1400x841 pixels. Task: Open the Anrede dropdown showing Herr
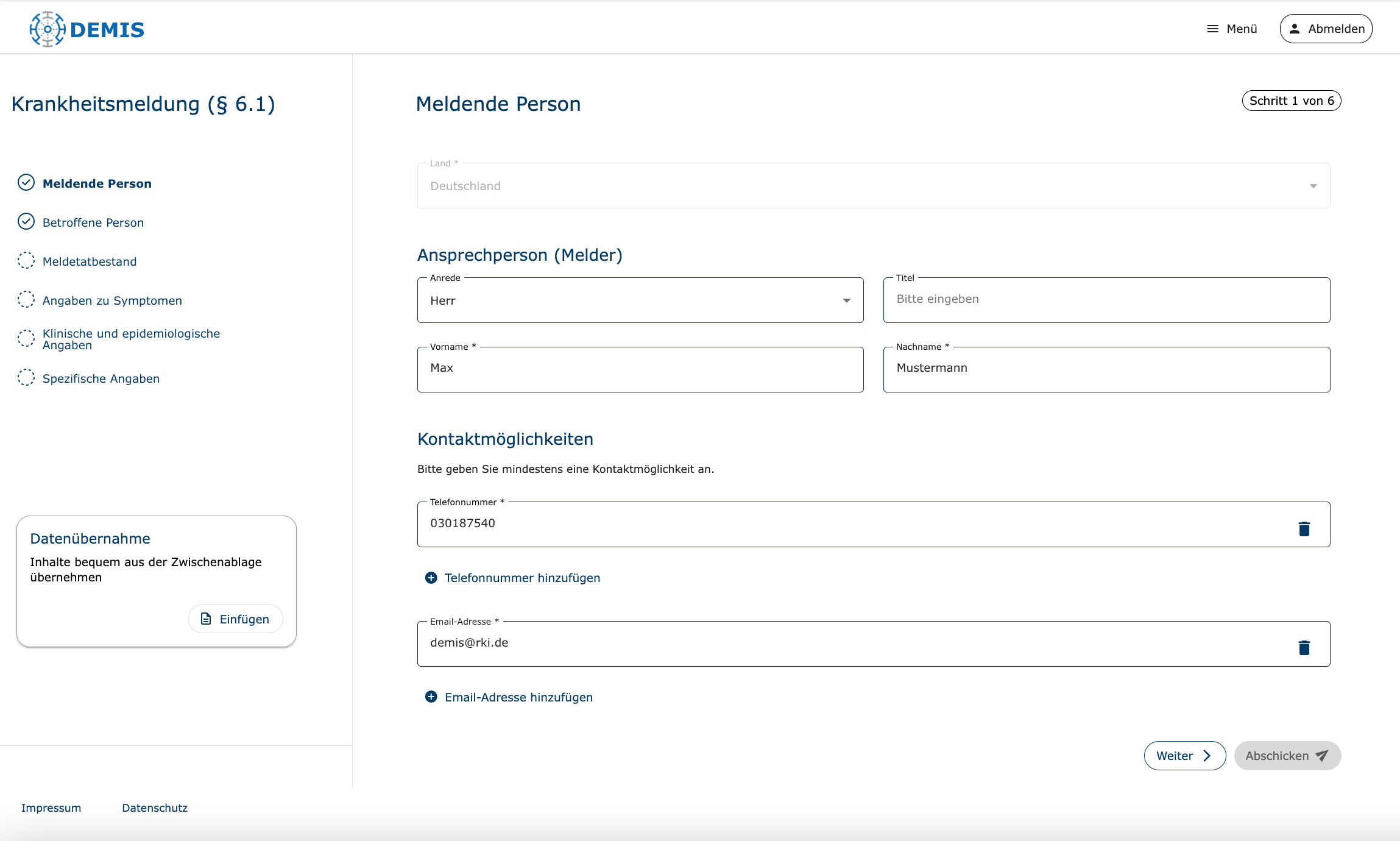coord(640,300)
